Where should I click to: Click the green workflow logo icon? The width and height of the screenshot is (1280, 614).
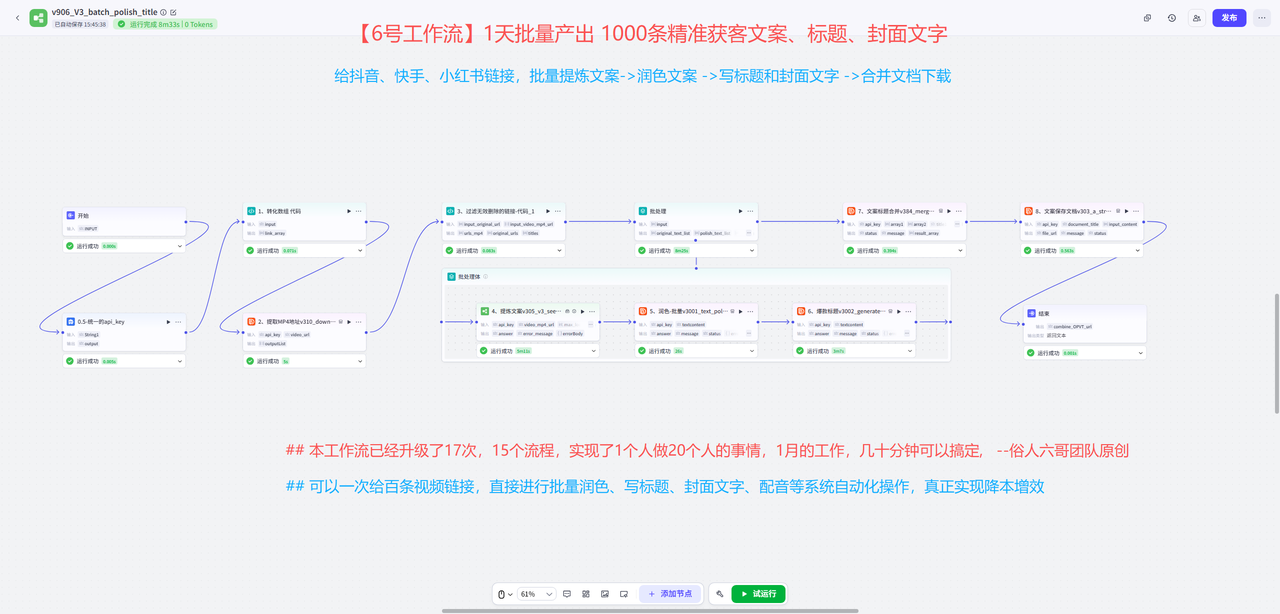point(38,18)
